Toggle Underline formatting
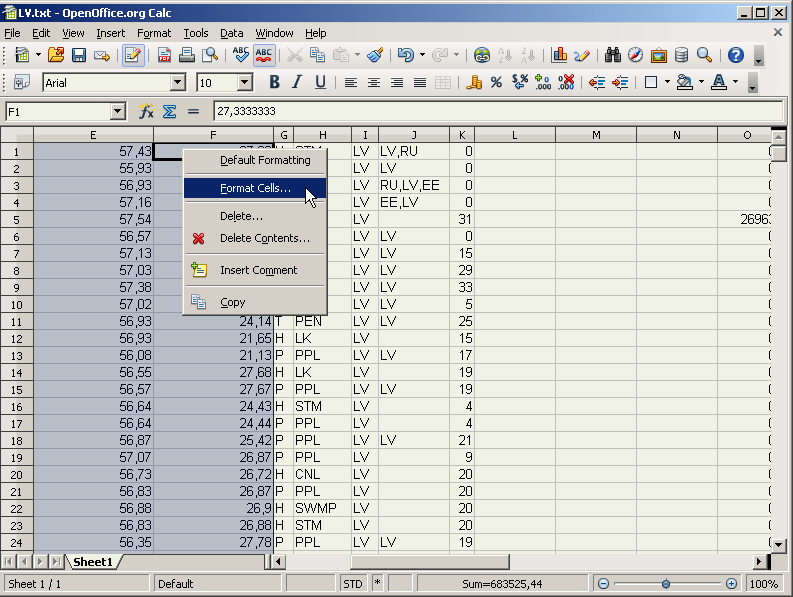 [320, 82]
